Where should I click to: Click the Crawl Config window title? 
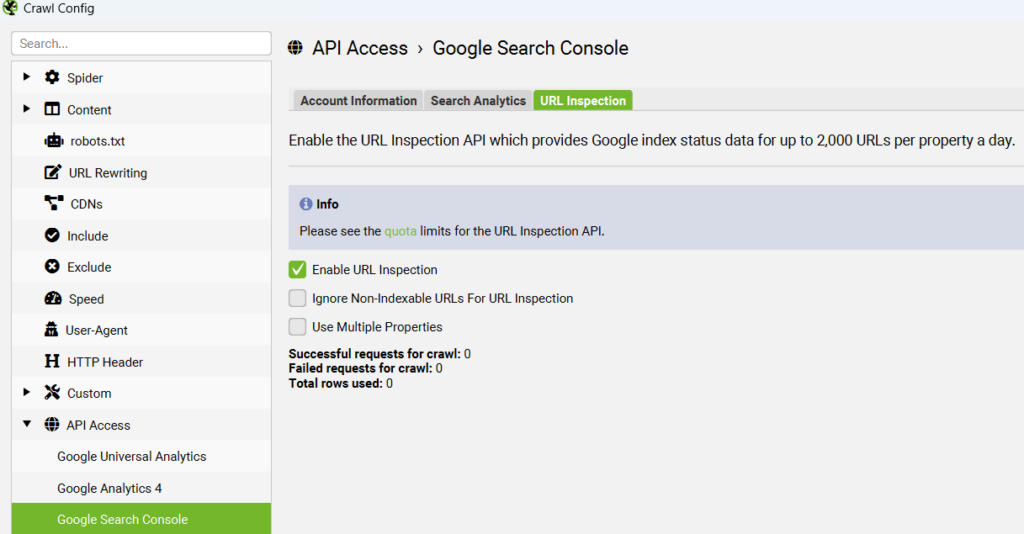[x=59, y=8]
